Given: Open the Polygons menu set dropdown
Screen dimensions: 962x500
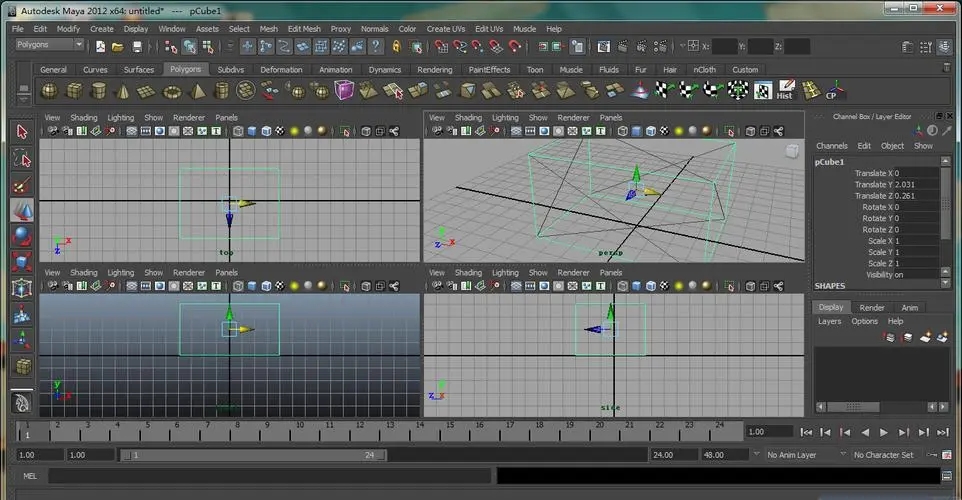Looking at the screenshot, I should point(50,45).
